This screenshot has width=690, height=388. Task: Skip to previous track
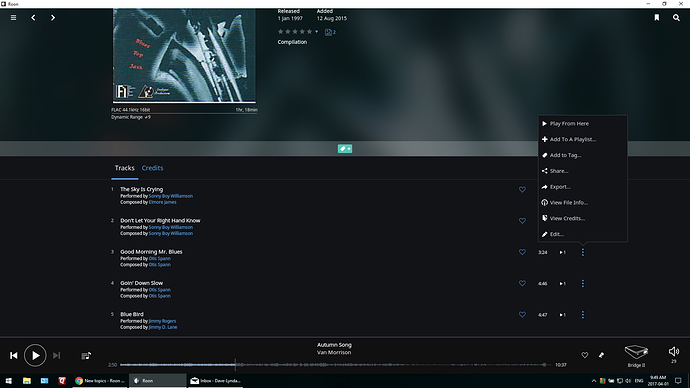point(14,355)
